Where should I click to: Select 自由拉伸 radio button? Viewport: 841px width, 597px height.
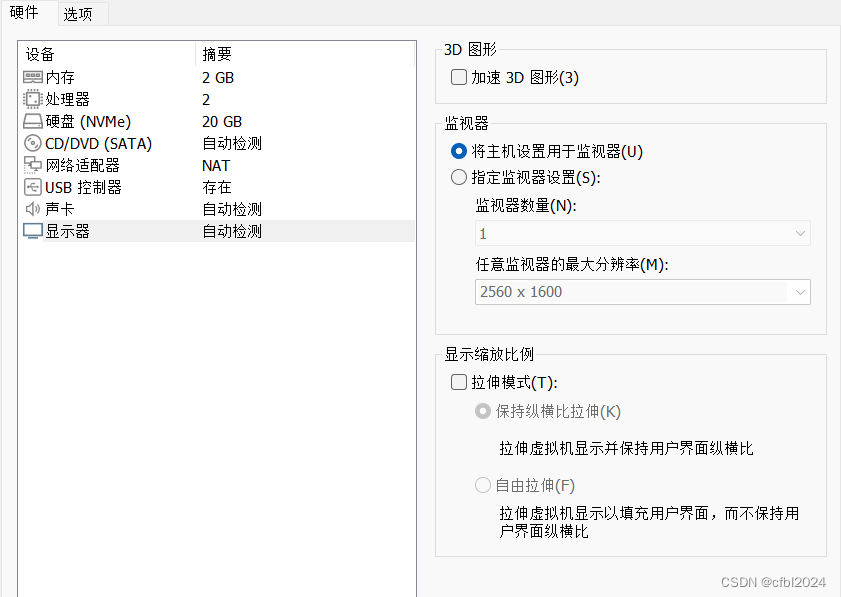pos(483,485)
